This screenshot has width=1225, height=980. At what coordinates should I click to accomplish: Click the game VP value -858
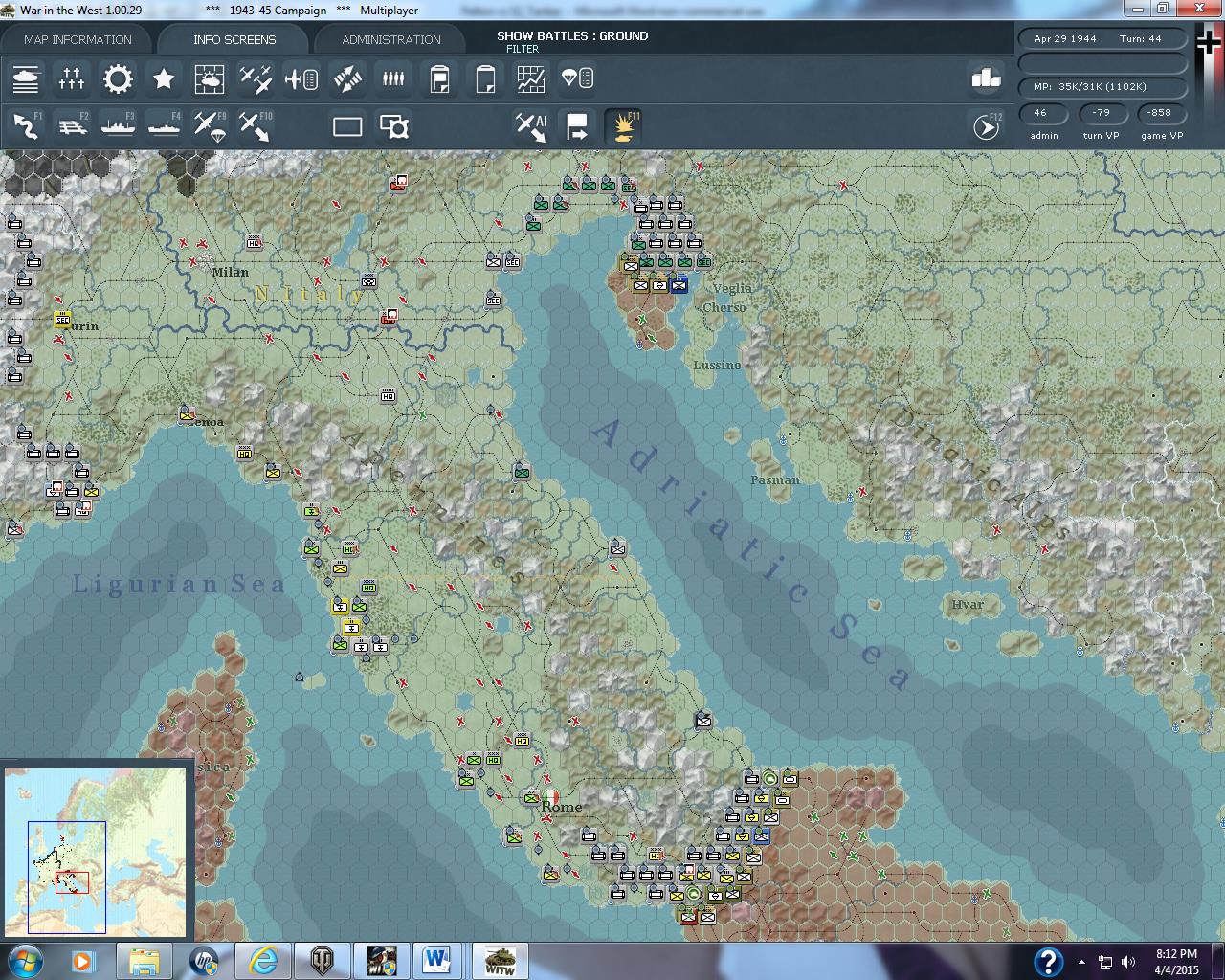click(x=1160, y=112)
